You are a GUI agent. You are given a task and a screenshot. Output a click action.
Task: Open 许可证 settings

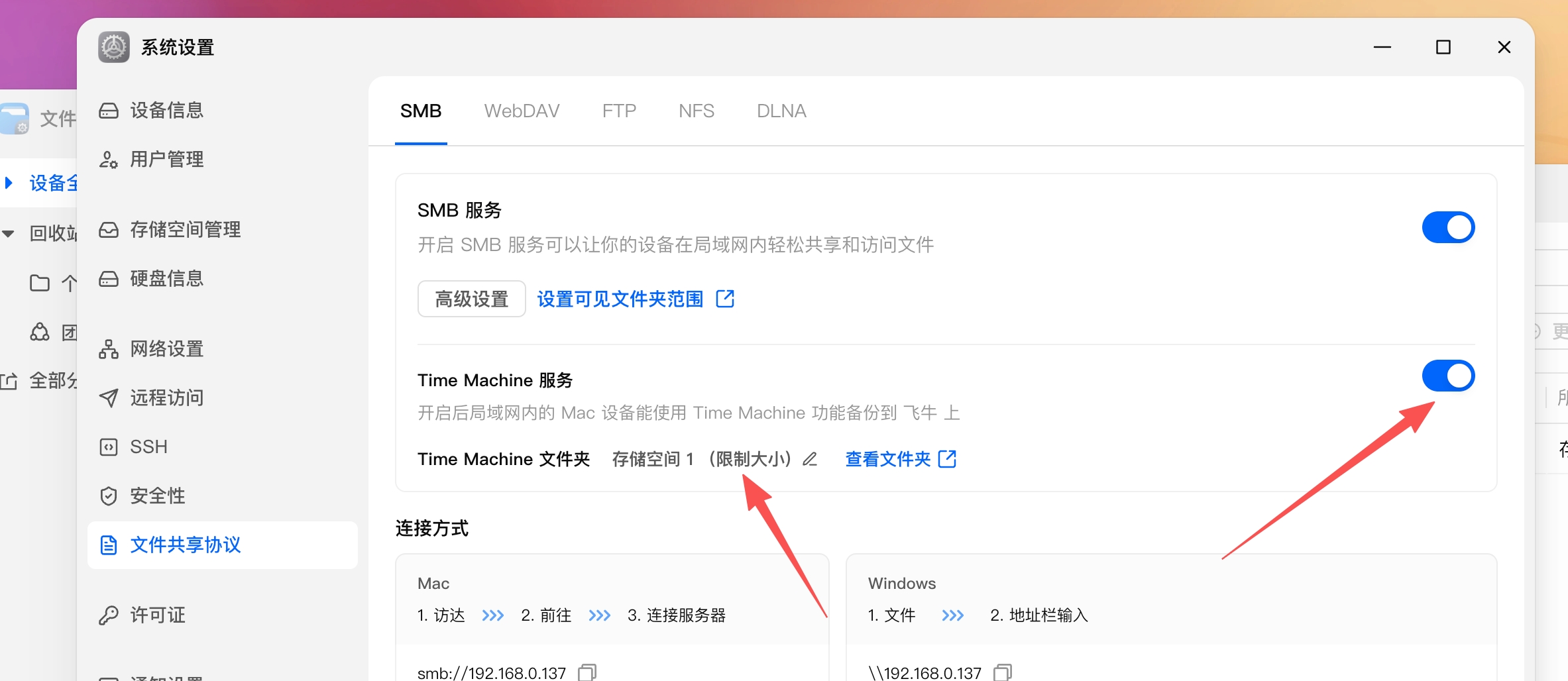(x=222, y=615)
